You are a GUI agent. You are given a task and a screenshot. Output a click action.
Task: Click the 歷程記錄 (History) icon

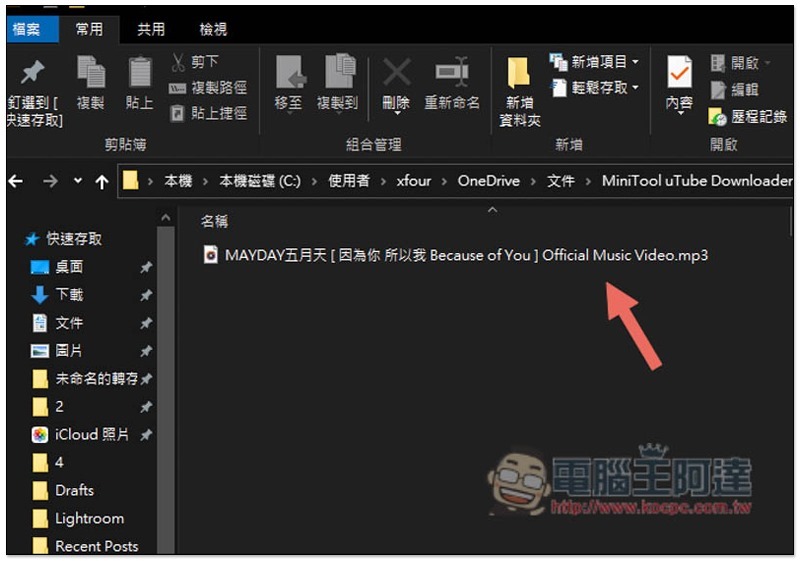718,117
